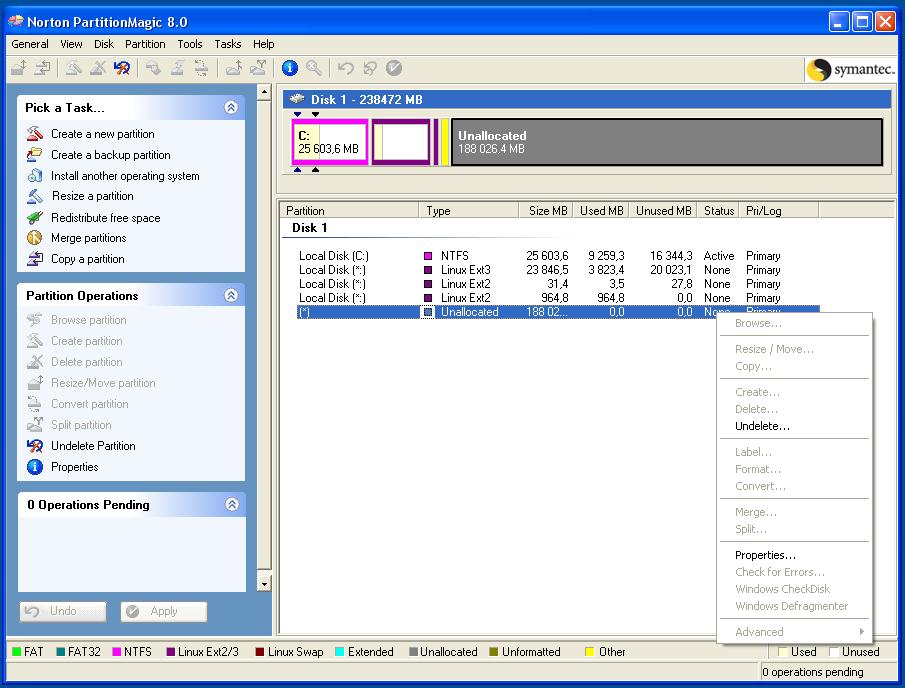Click the Delete partition toolbar icon

(x=98, y=68)
